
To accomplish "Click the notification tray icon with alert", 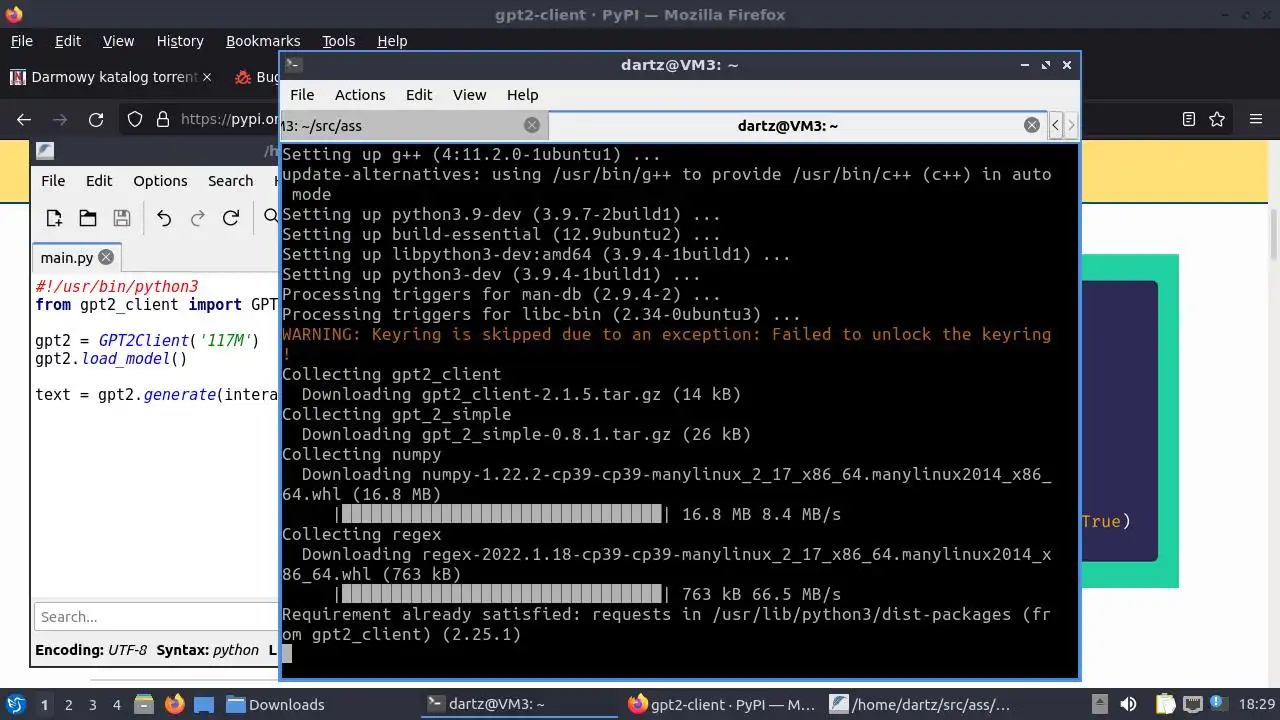I will (x=1216, y=704).
